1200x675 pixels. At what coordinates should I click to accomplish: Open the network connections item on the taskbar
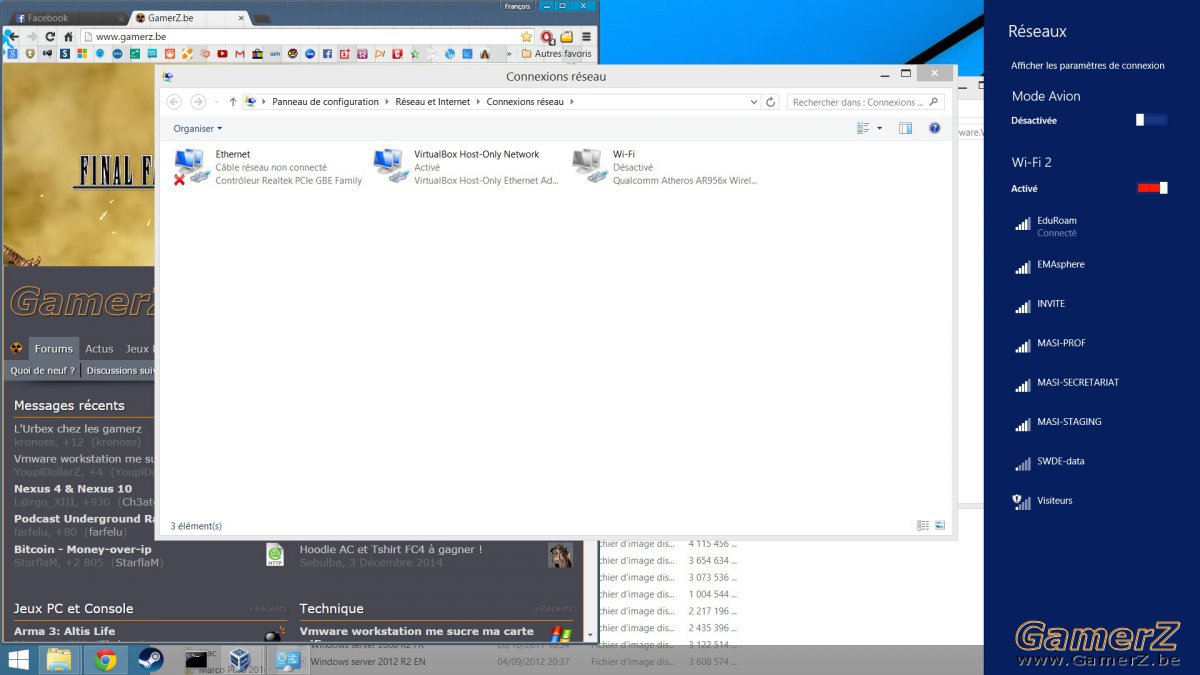coord(288,660)
